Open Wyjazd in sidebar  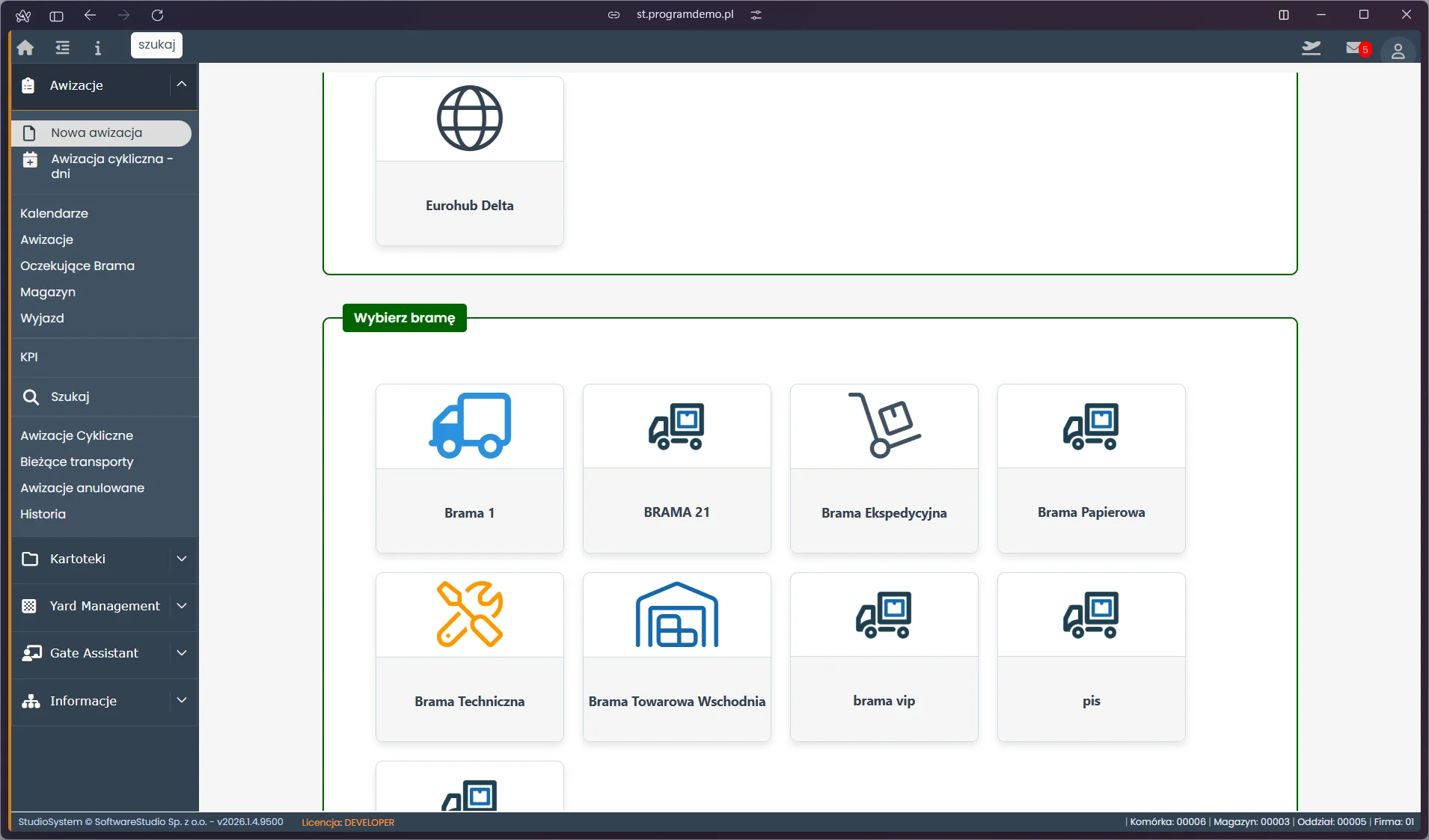tap(42, 318)
